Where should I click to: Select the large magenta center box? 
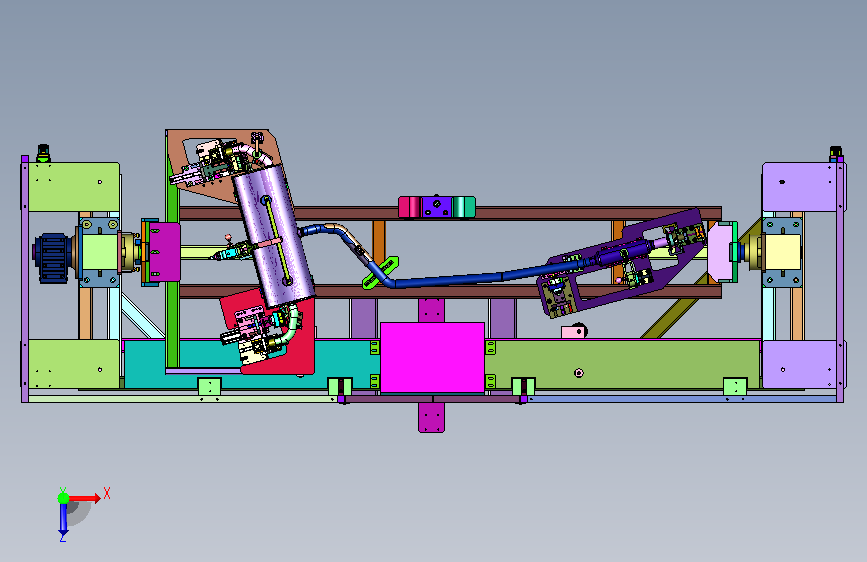[x=432, y=358]
